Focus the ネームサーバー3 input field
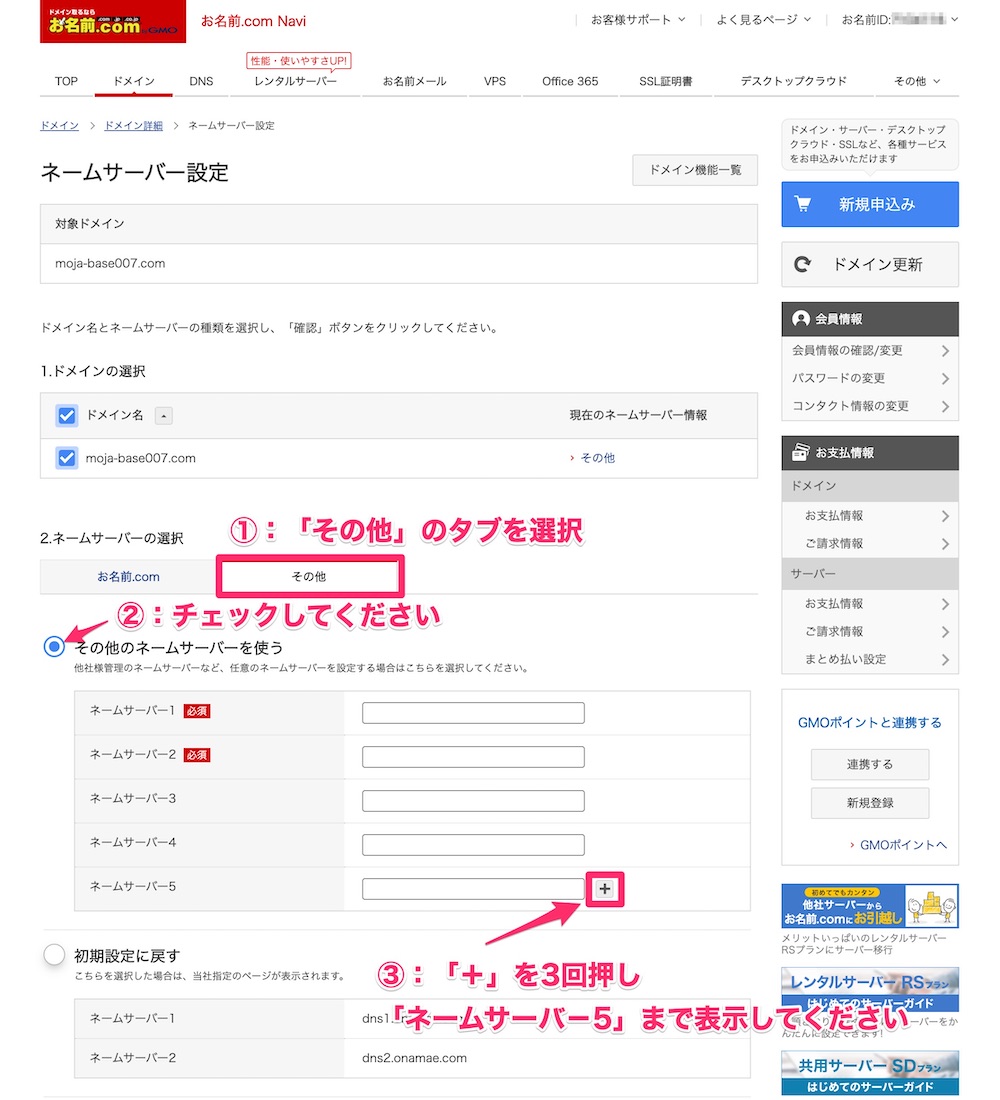The height and width of the screenshot is (1100, 1000). (x=473, y=801)
